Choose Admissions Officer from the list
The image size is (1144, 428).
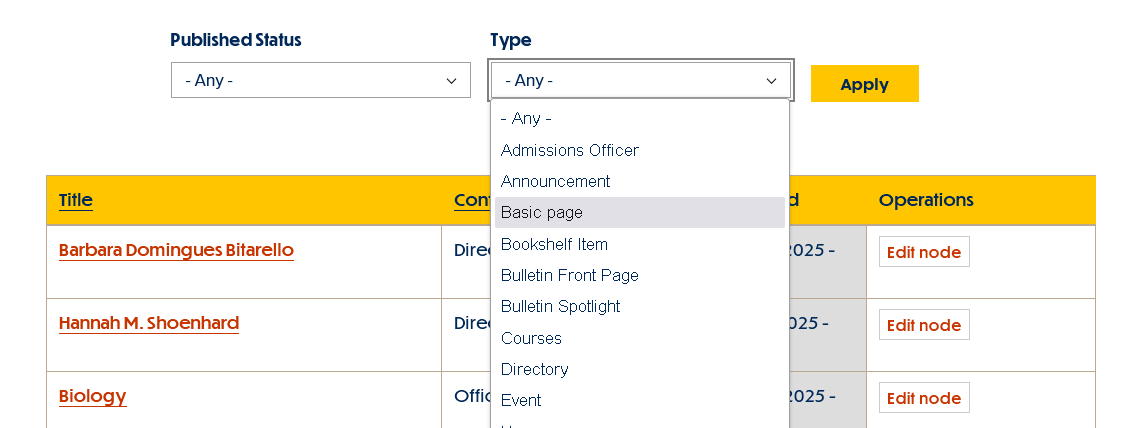click(569, 150)
